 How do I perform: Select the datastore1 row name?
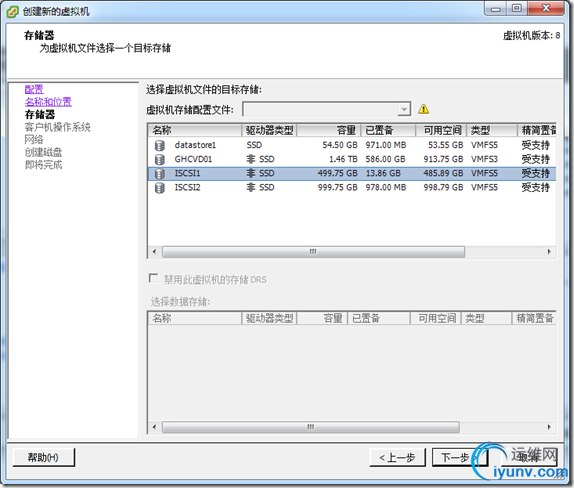point(195,145)
